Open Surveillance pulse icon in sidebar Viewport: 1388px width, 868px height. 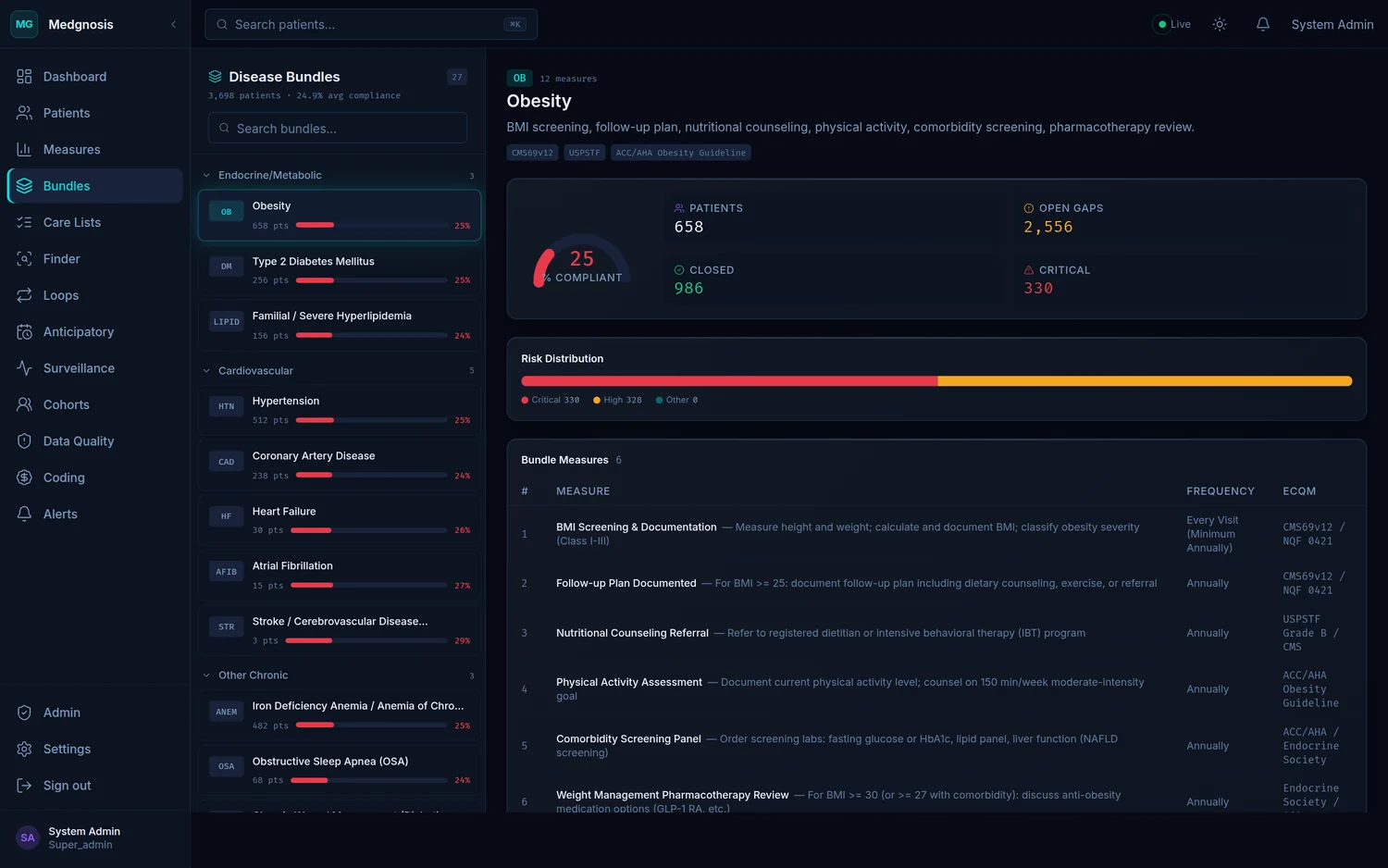(24, 368)
